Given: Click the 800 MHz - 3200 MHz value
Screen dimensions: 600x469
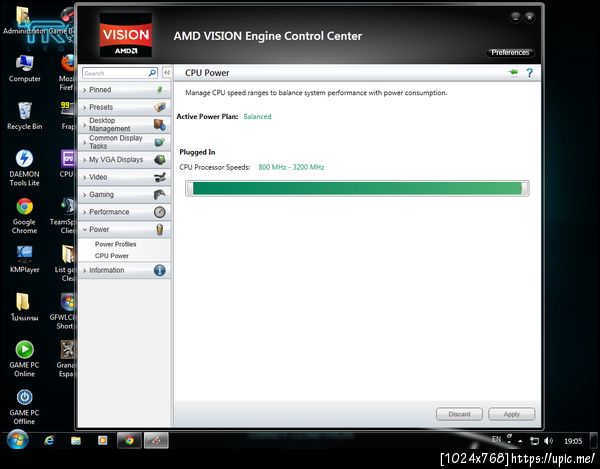Looking at the screenshot, I should tap(291, 167).
